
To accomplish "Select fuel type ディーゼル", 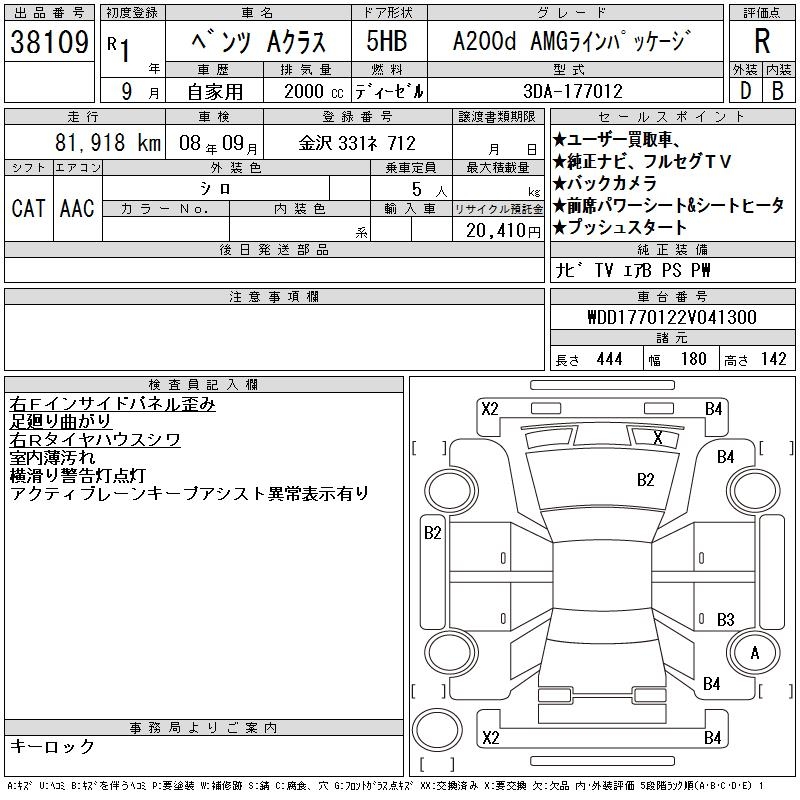I will (x=389, y=91).
